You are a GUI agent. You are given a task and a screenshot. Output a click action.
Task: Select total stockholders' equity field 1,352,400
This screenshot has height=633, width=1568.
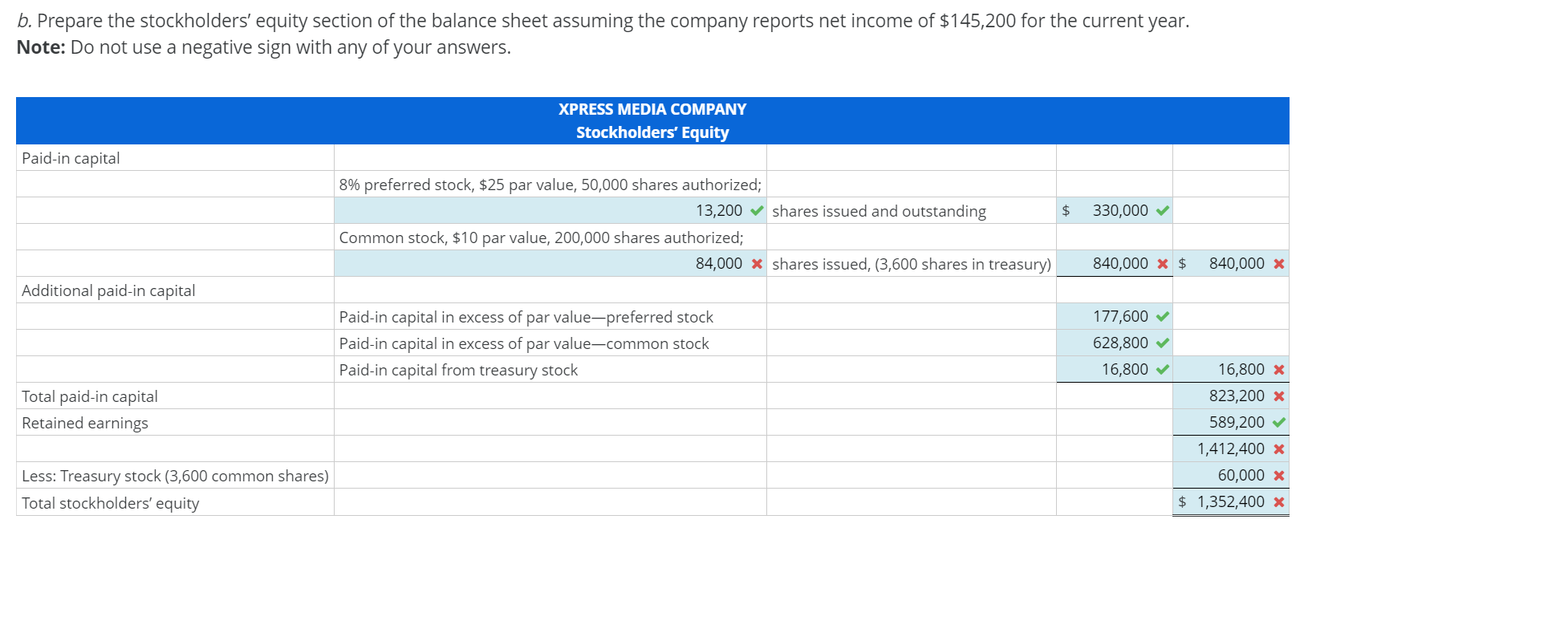pyautogui.click(x=1230, y=501)
